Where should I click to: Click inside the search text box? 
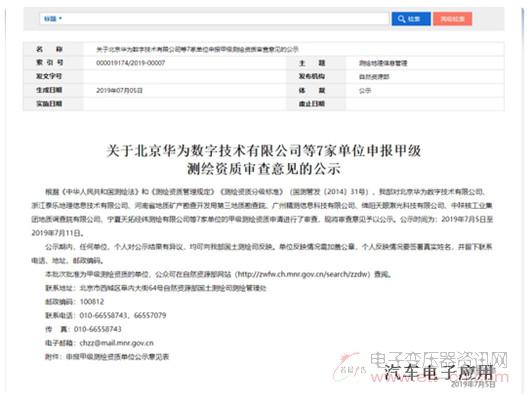click(225, 19)
